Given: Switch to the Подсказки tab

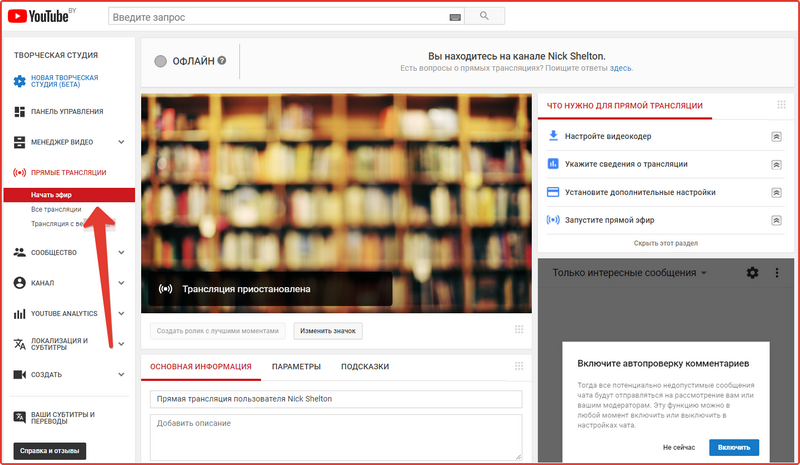Looking at the screenshot, I should coord(365,366).
